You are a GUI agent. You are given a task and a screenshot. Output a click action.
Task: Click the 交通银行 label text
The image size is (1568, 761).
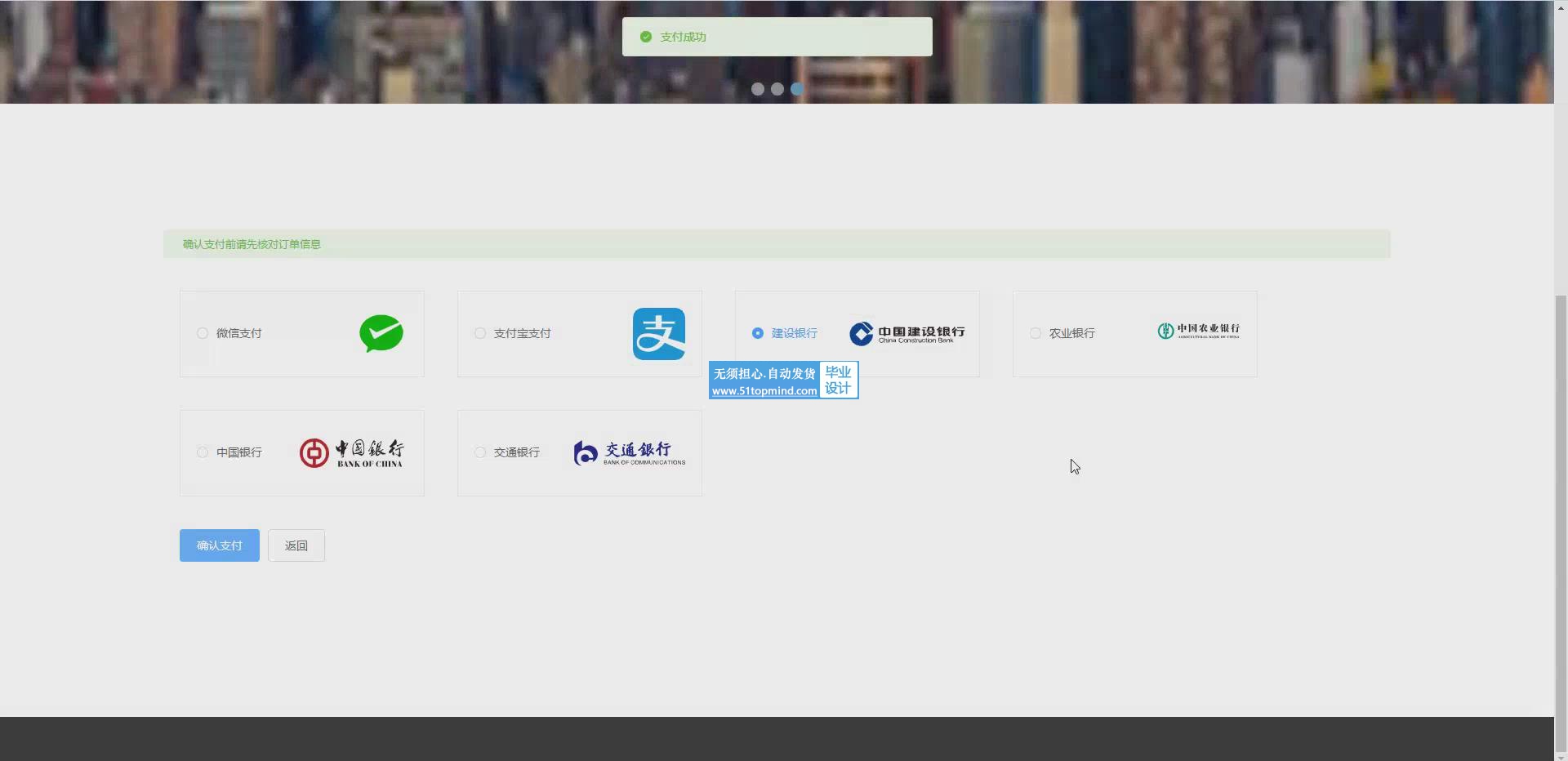point(517,452)
